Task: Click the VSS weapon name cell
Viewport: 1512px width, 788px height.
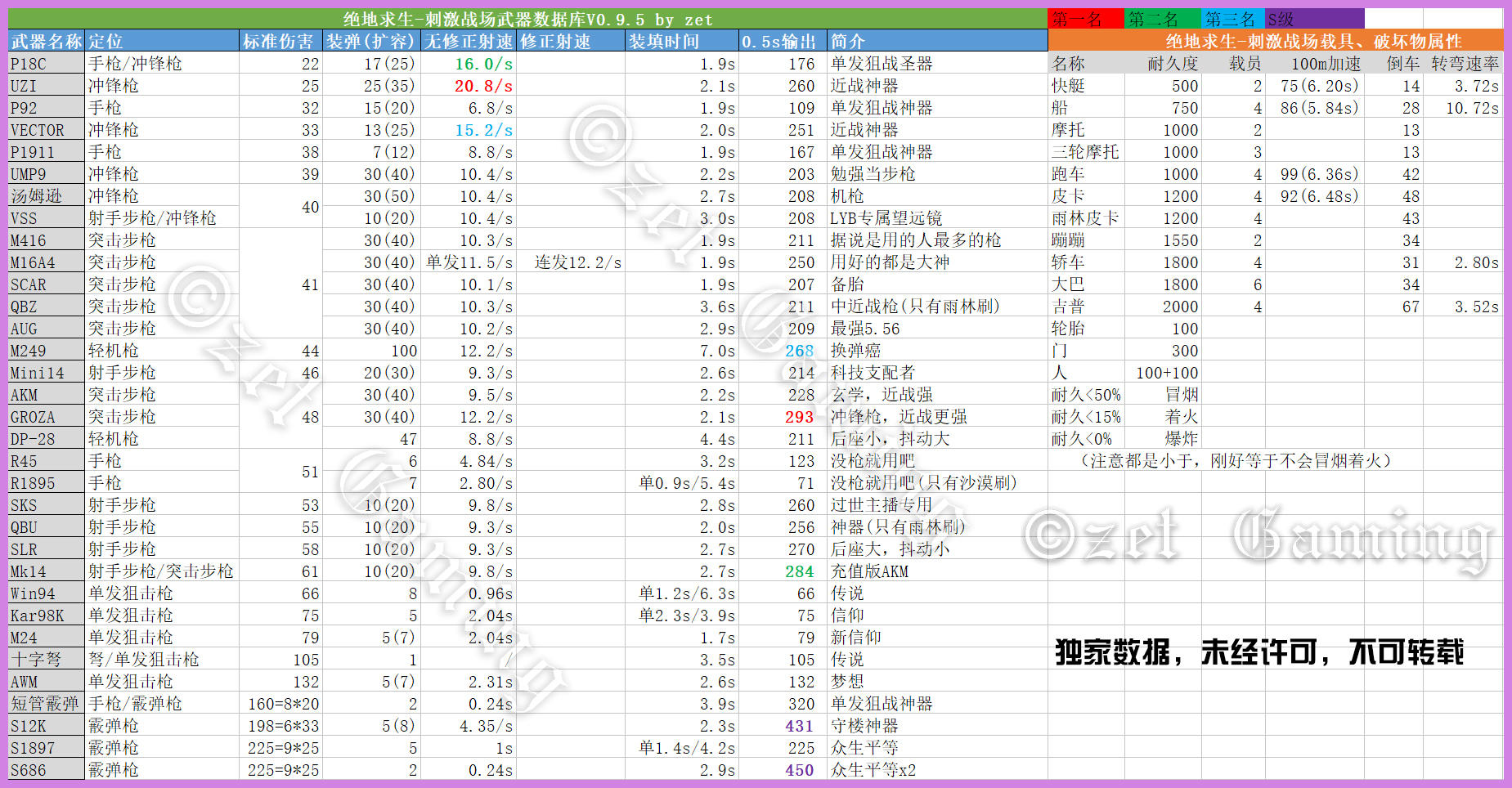Action: tap(47, 218)
